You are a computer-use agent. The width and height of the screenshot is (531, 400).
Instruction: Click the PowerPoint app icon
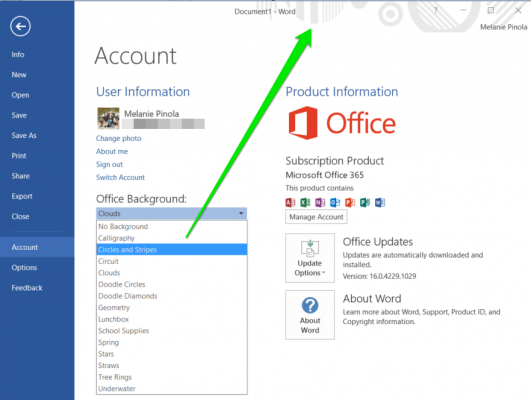[350, 203]
